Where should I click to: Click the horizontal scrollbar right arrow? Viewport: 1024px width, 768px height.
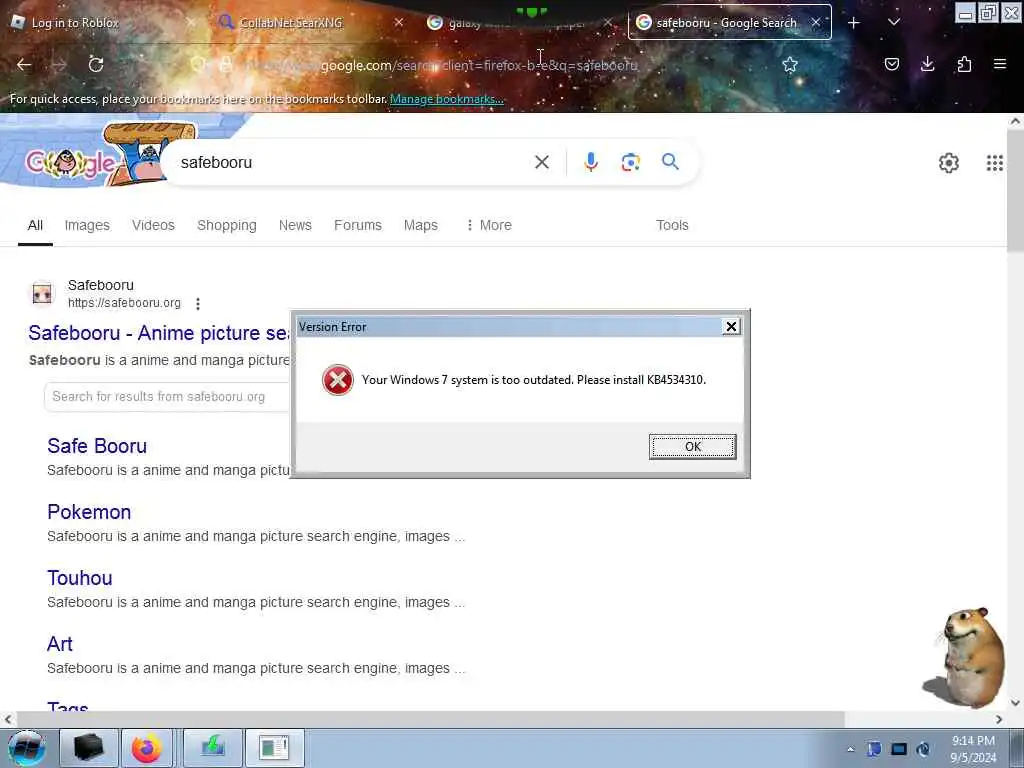pos(999,719)
